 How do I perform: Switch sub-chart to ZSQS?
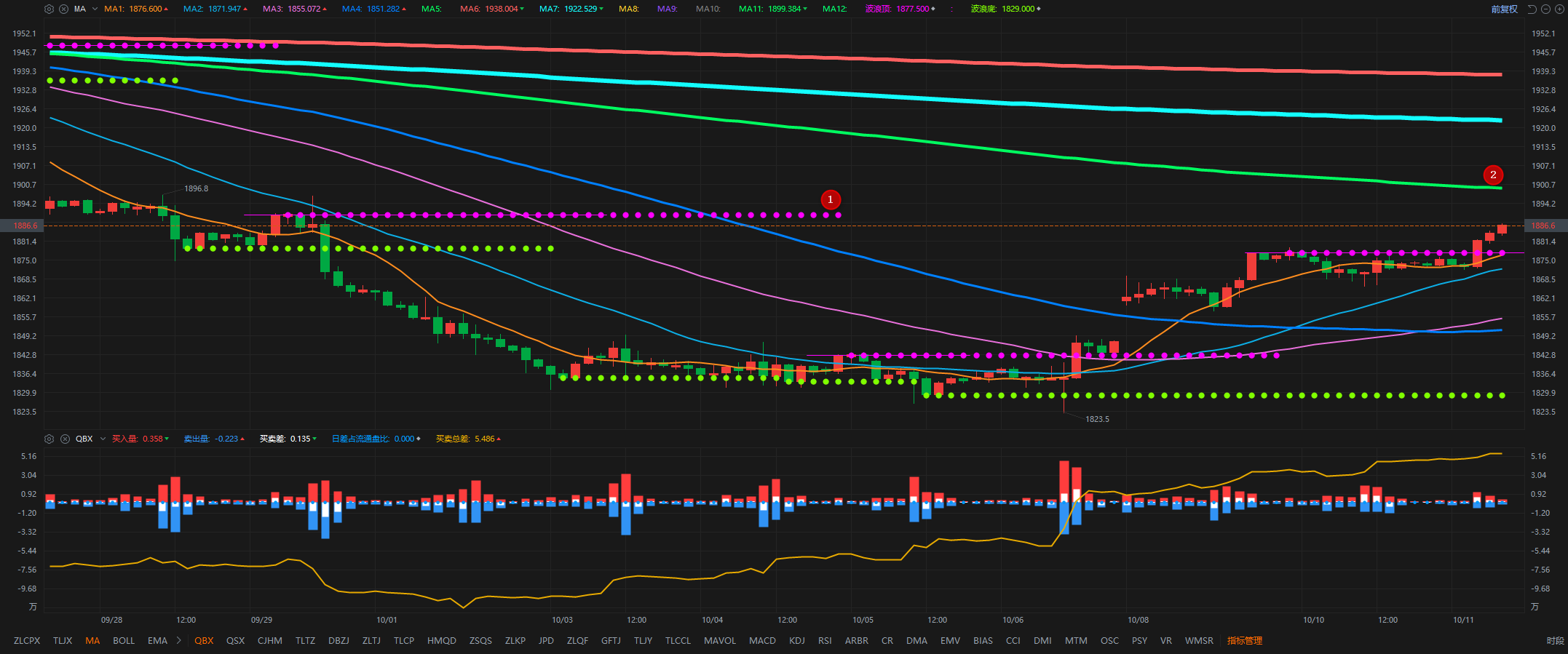[x=480, y=640]
